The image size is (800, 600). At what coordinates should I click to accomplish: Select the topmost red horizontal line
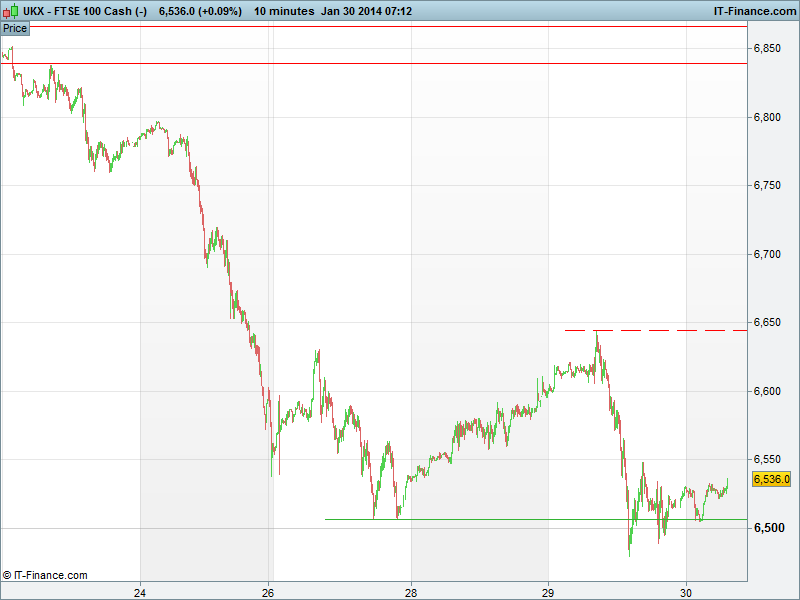pyautogui.click(x=388, y=26)
